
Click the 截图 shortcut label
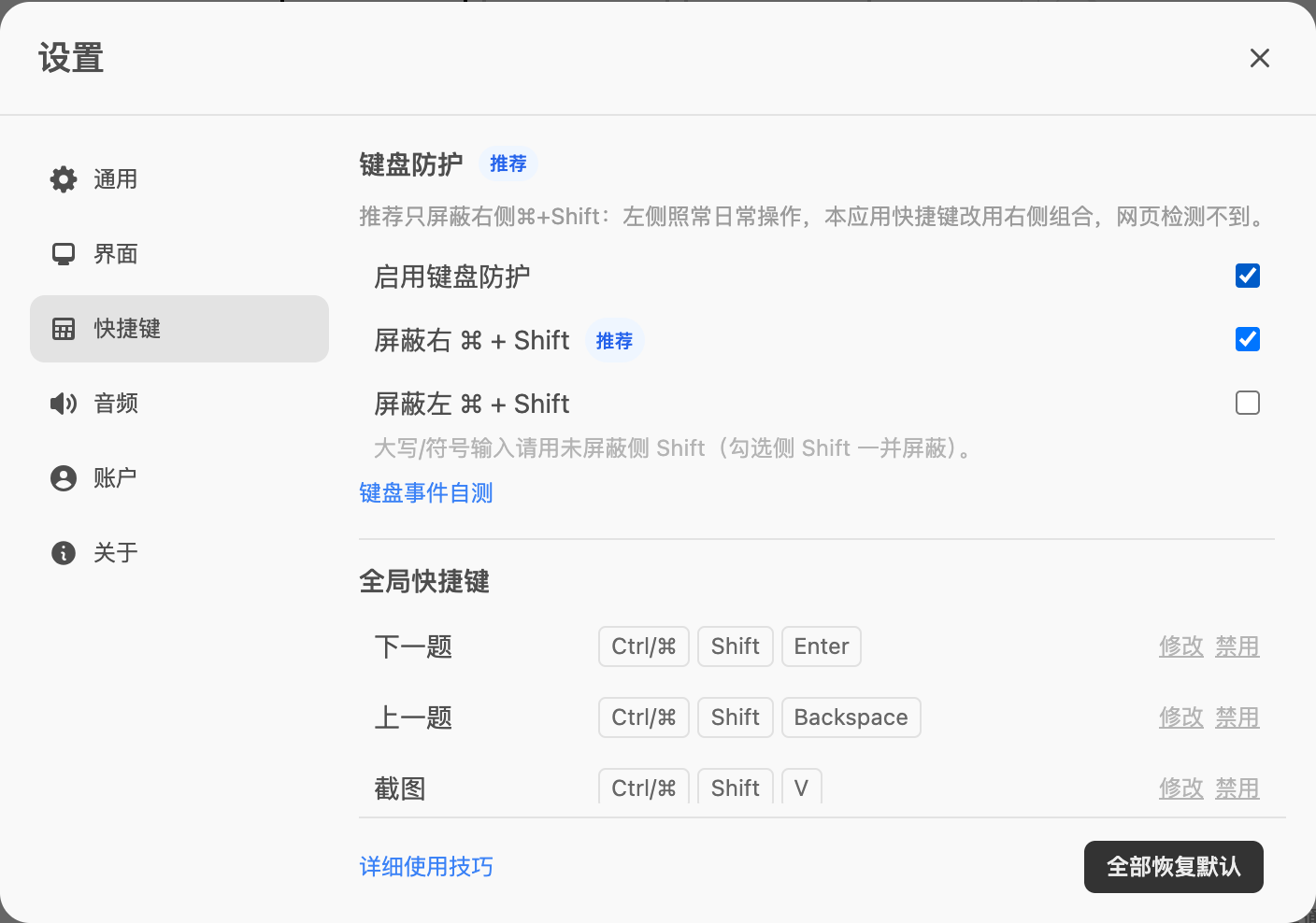click(x=400, y=788)
